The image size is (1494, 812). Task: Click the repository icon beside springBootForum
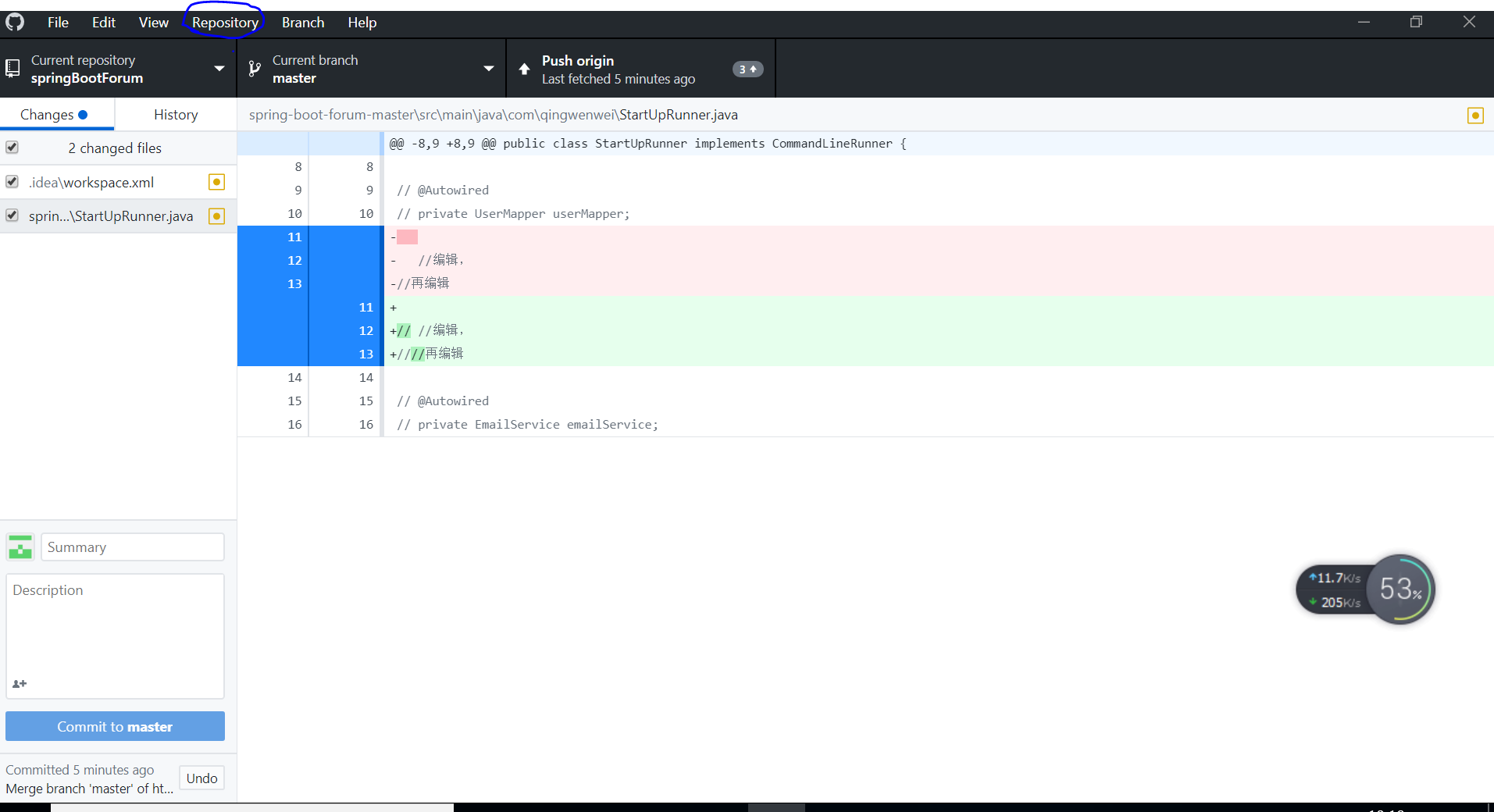tap(12, 69)
